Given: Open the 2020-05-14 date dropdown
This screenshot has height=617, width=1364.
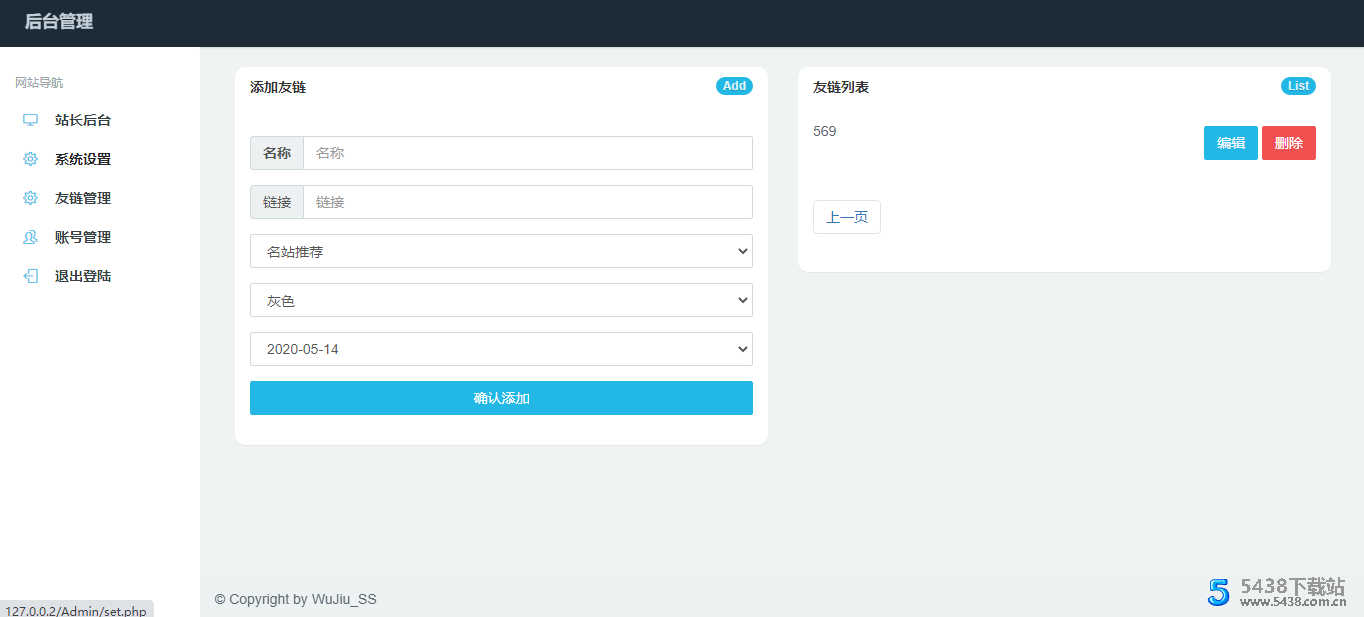Looking at the screenshot, I should click(501, 349).
